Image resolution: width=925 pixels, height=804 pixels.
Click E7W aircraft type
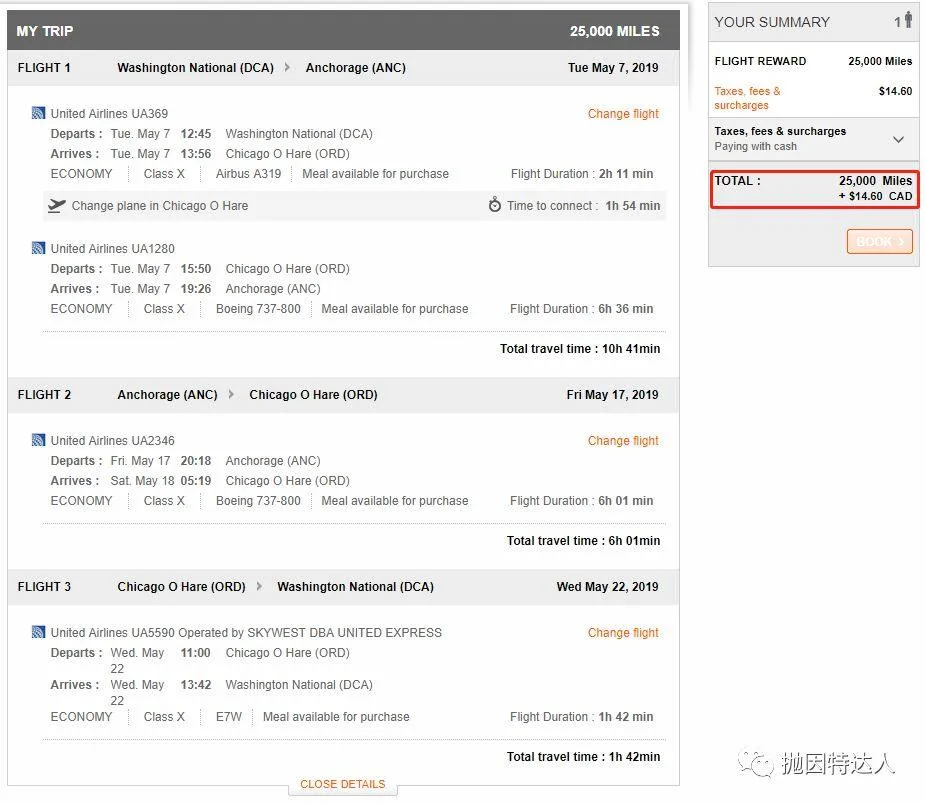click(229, 717)
